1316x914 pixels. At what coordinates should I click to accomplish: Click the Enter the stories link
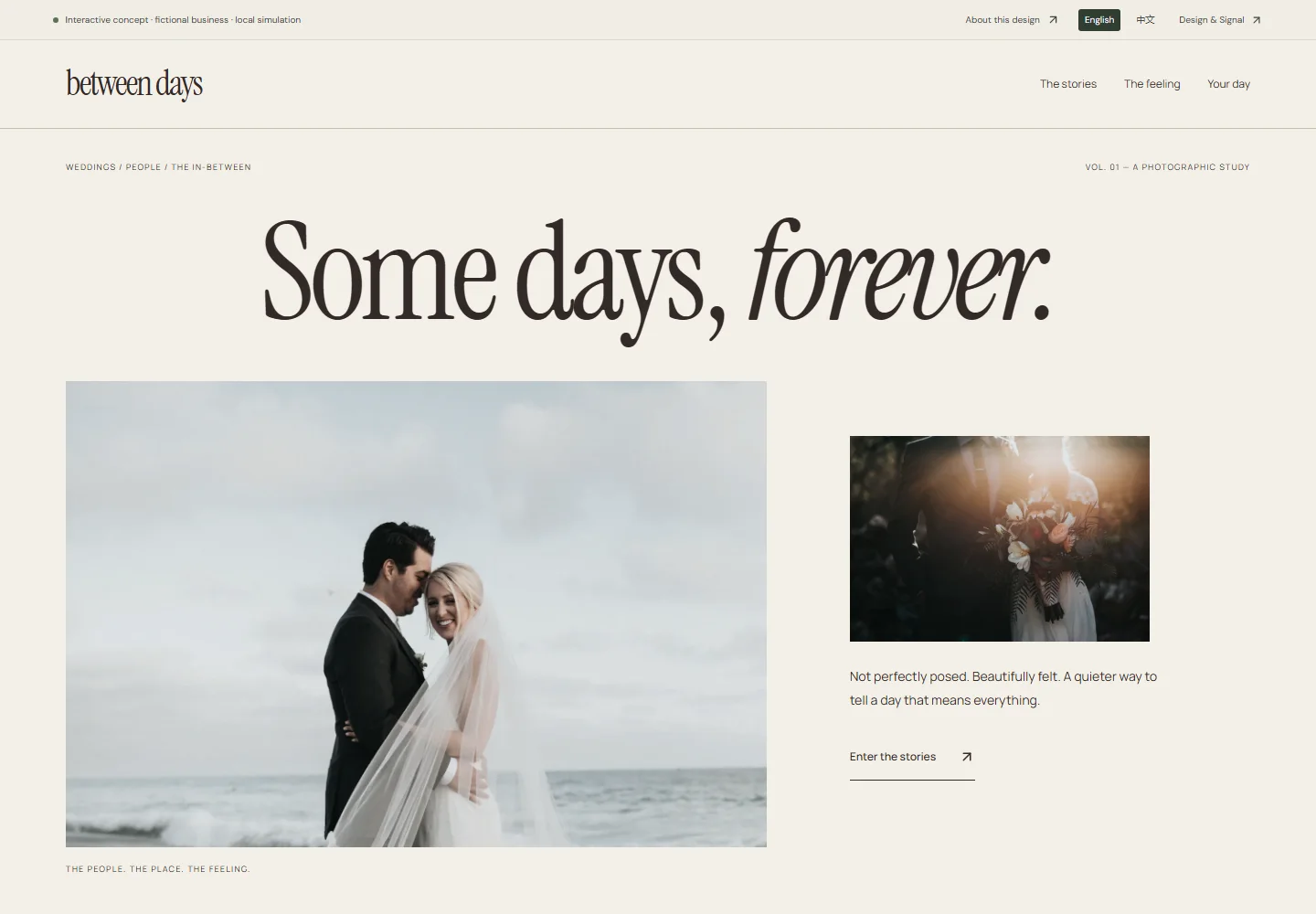click(912, 758)
